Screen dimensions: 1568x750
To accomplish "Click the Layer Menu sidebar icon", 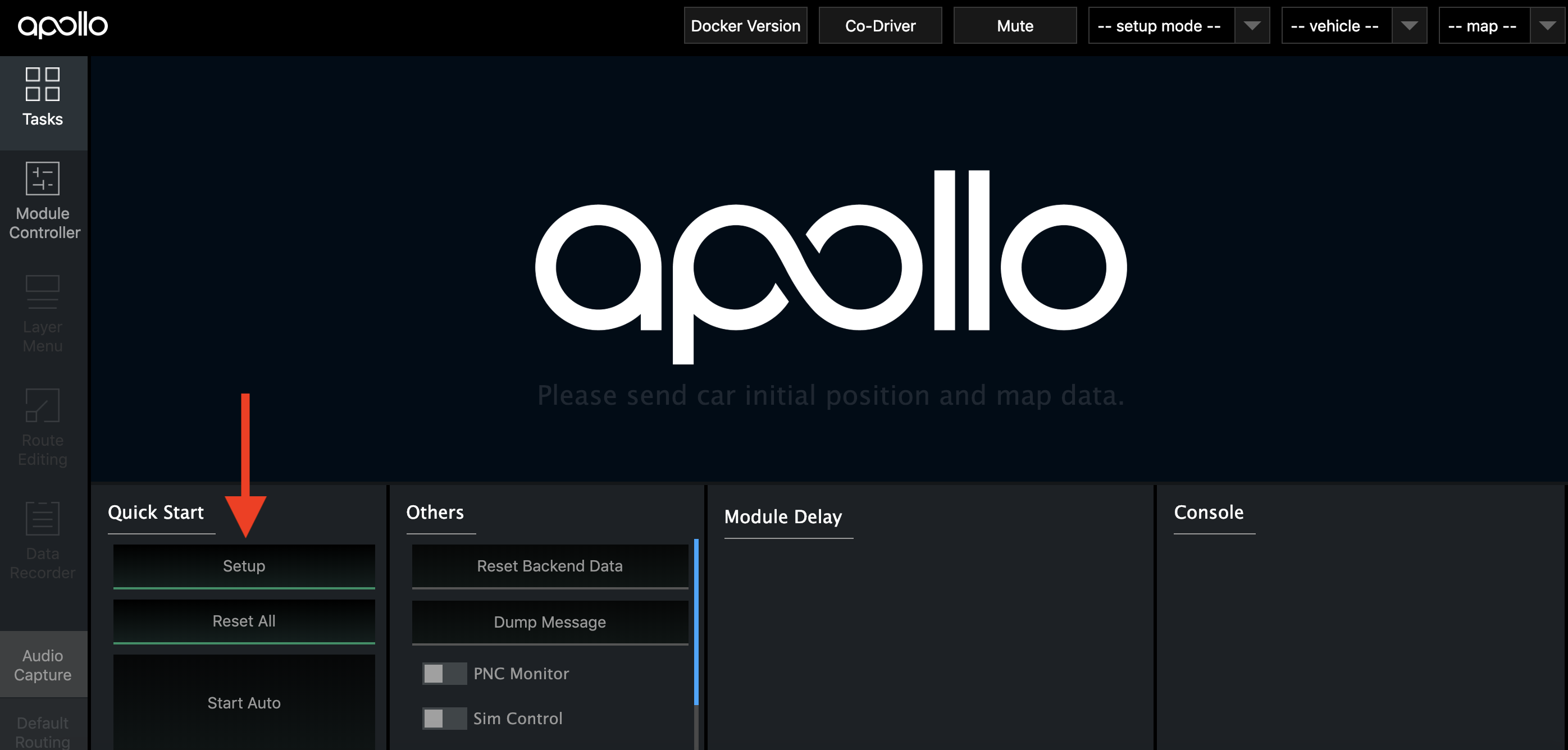I will 43,292.
